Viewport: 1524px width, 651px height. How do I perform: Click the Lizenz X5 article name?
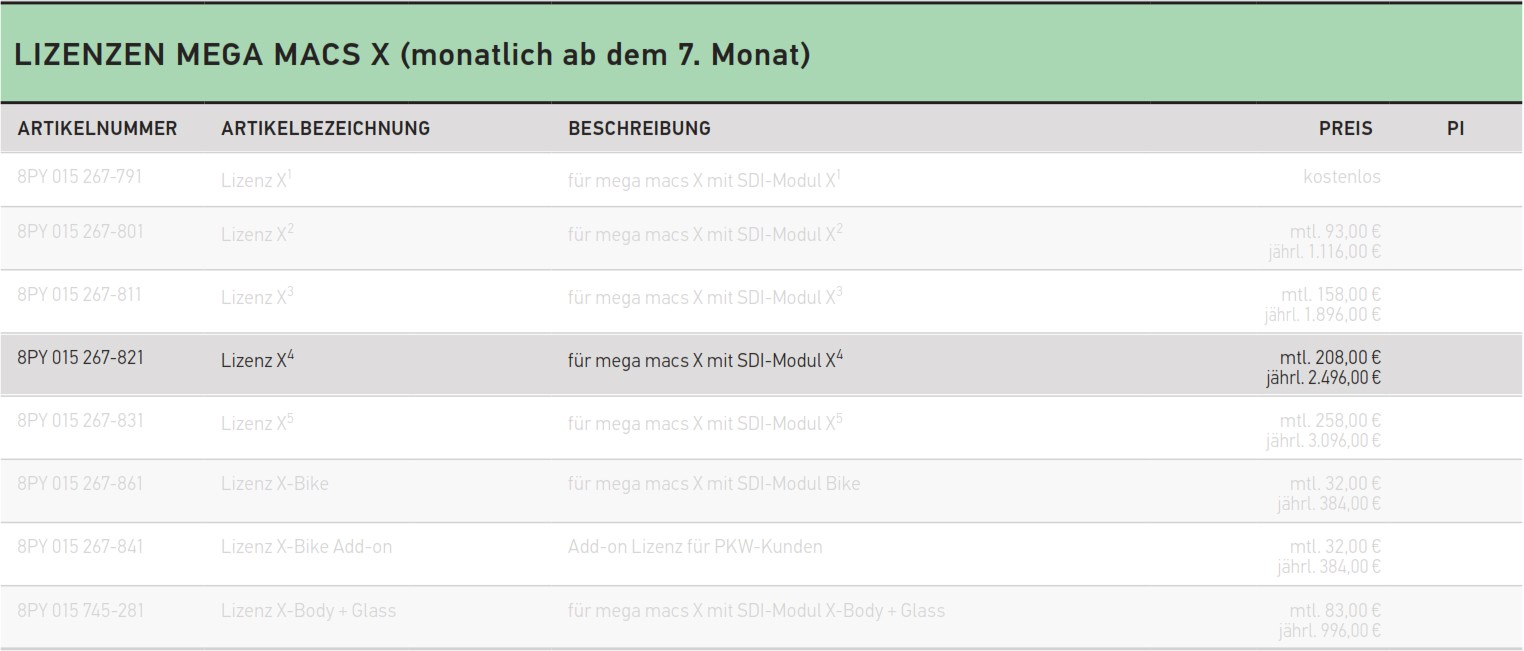coord(257,423)
